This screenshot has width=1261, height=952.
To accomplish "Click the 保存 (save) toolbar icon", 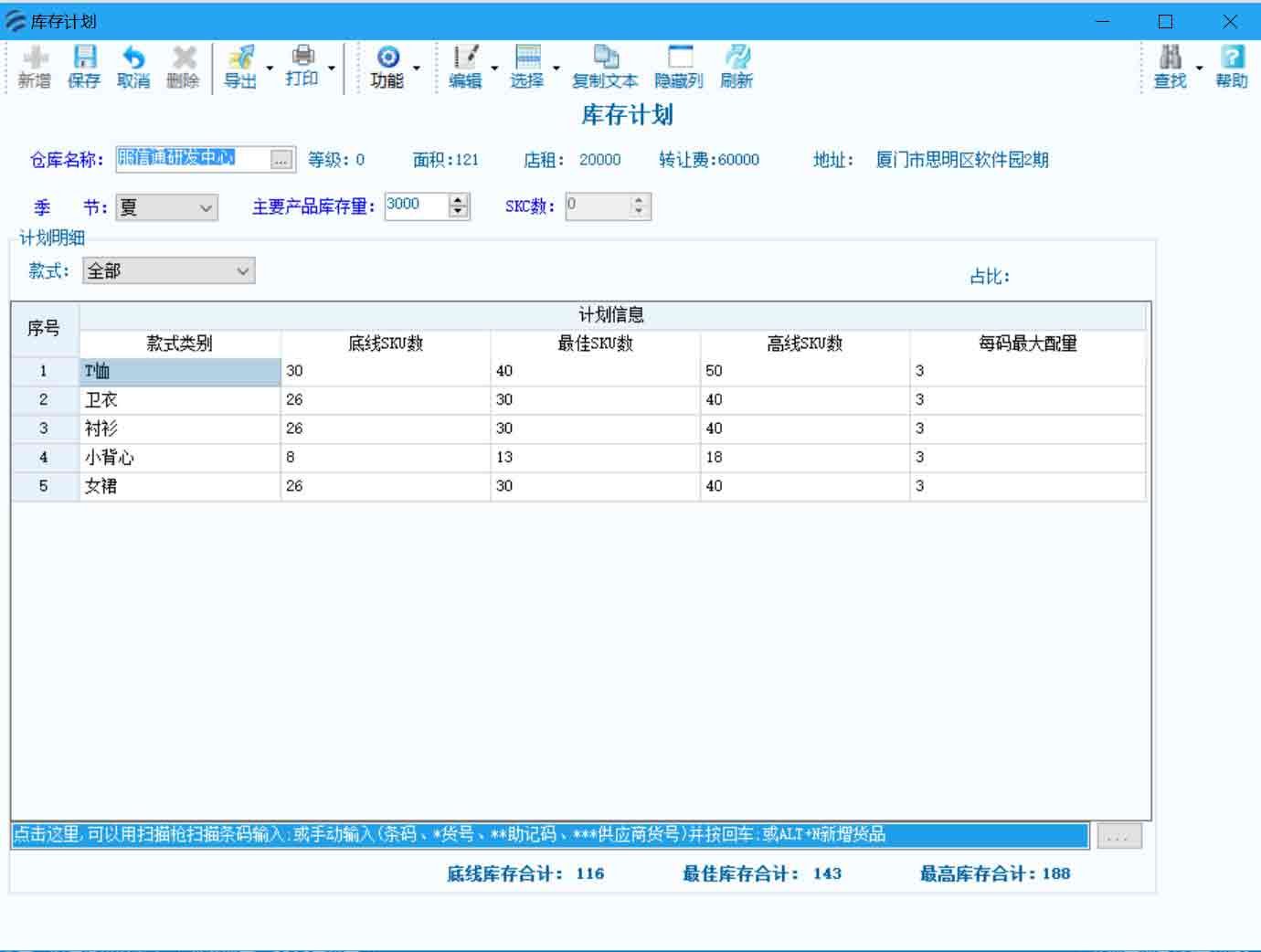I will tap(84, 67).
